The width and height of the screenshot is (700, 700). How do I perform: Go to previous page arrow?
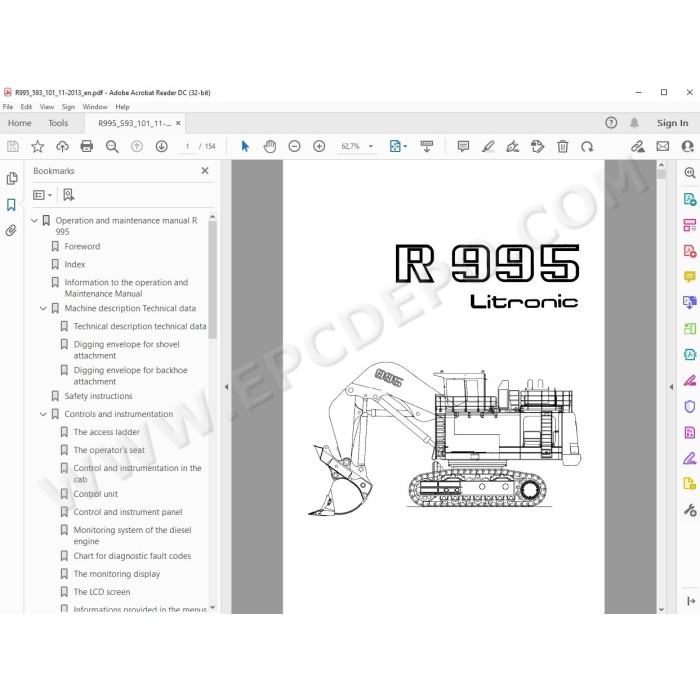pos(137,146)
